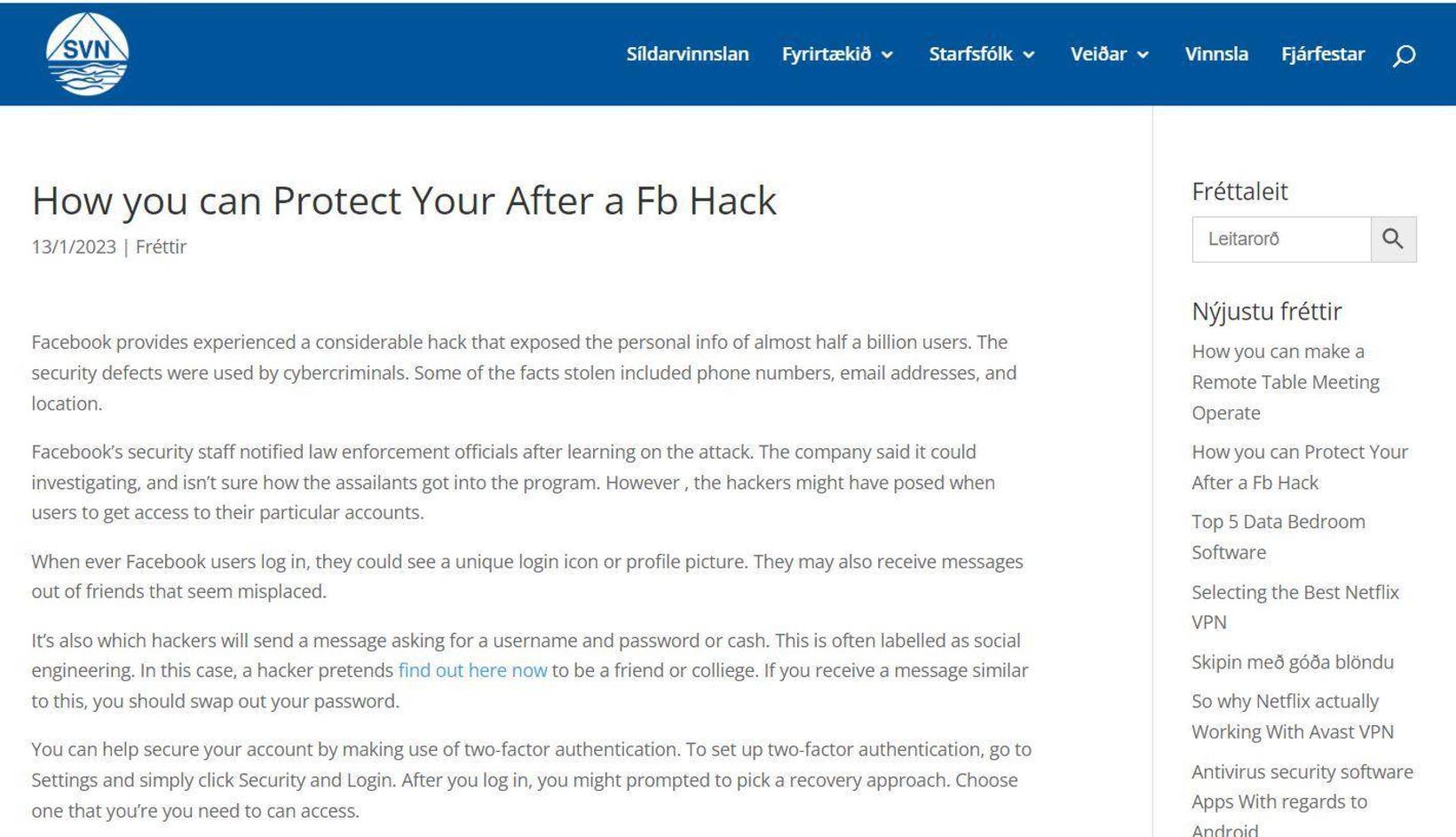
Task: Open 'Antivirus security software Apps' article link
Action: click(x=1302, y=799)
